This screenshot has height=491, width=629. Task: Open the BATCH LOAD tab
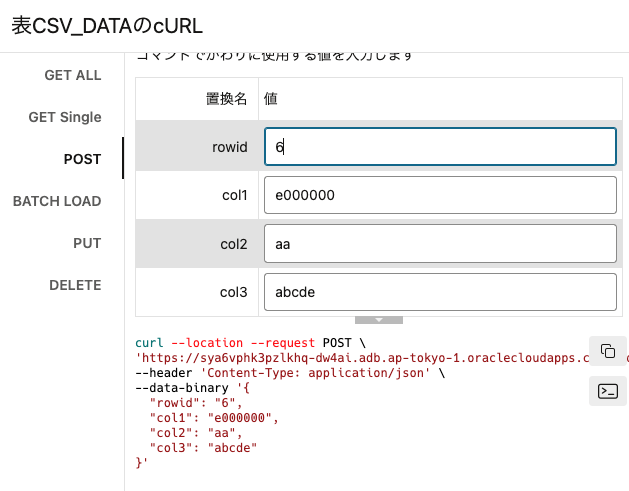click(57, 201)
